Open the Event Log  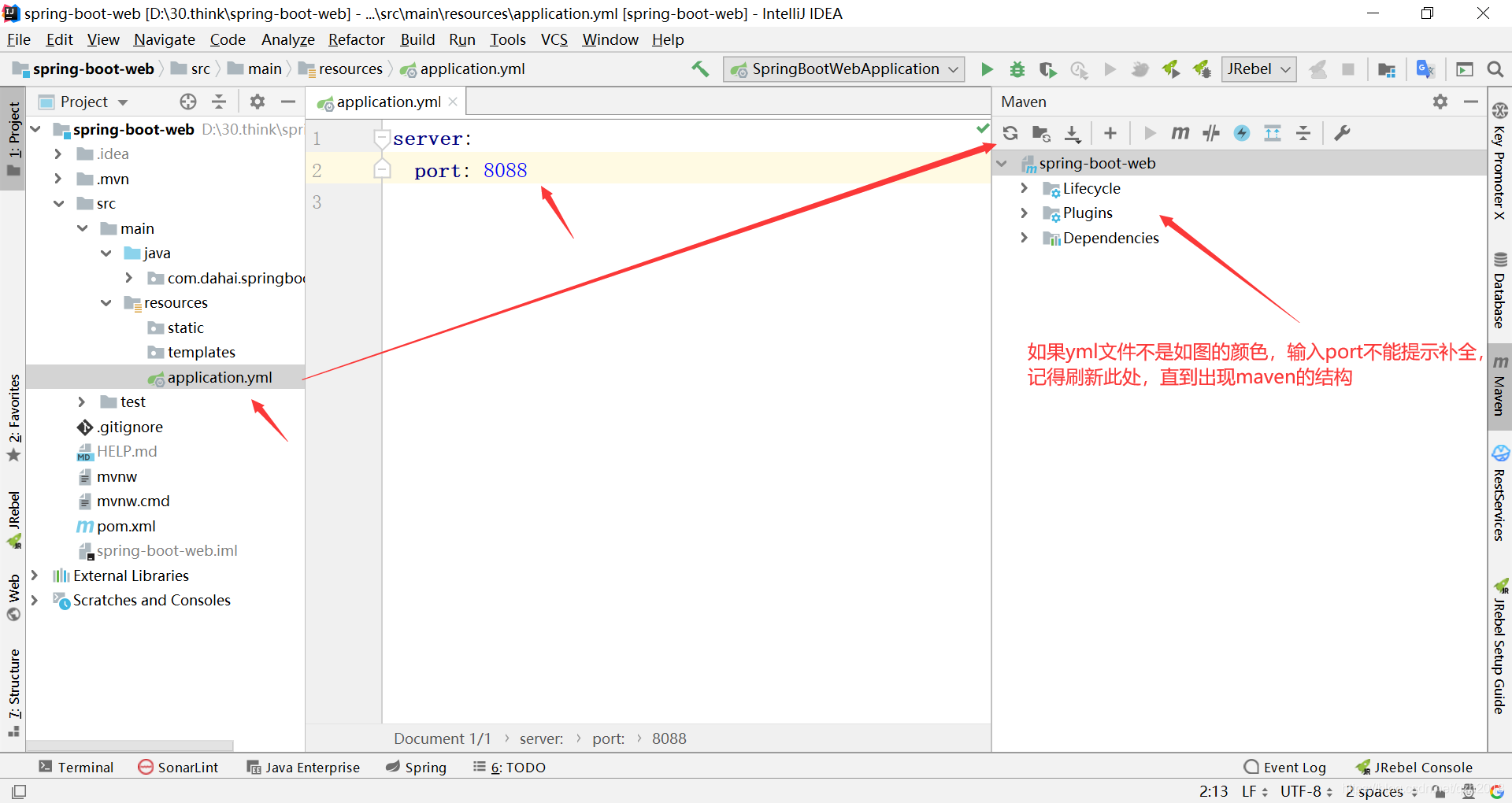1284,768
